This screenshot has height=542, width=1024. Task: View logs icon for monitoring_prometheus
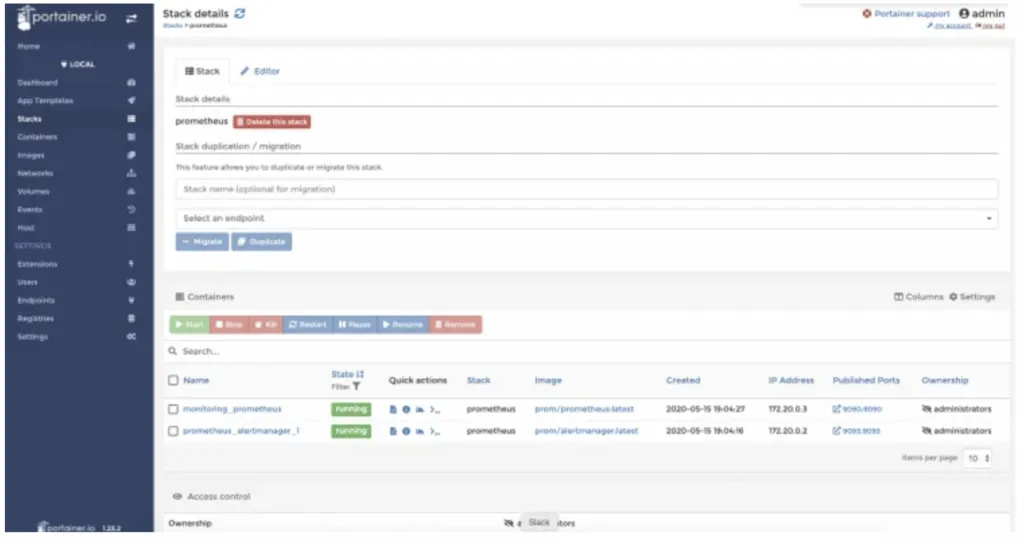tap(393, 409)
